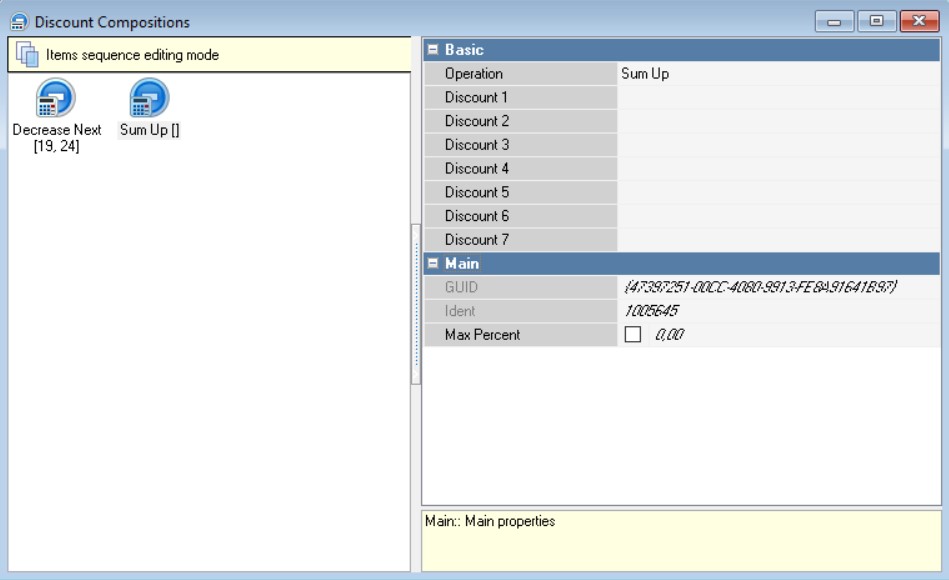Click the Items sequence editing mode label
The height and width of the screenshot is (580, 949).
(x=132, y=55)
